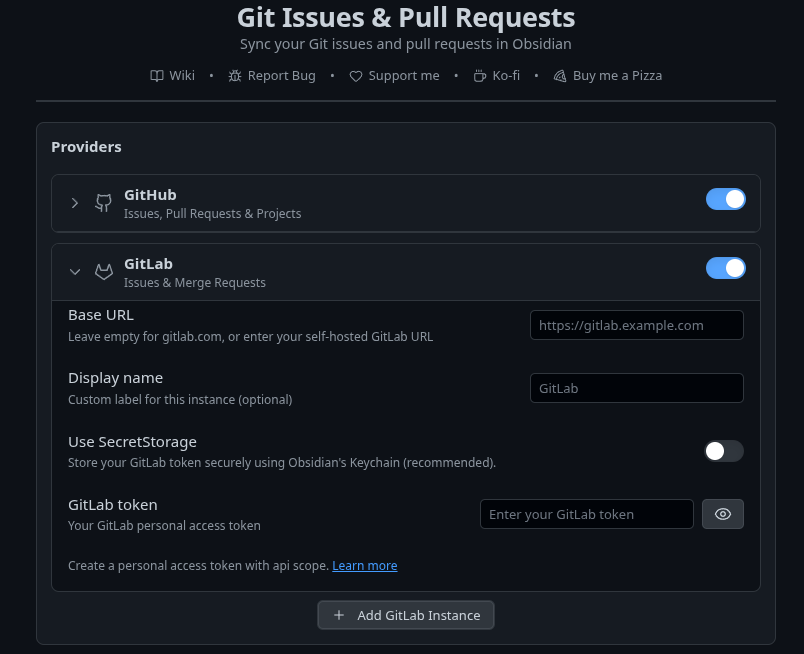Show GitLab token with eye button
Viewport: 804px width, 654px height.
click(x=722, y=514)
